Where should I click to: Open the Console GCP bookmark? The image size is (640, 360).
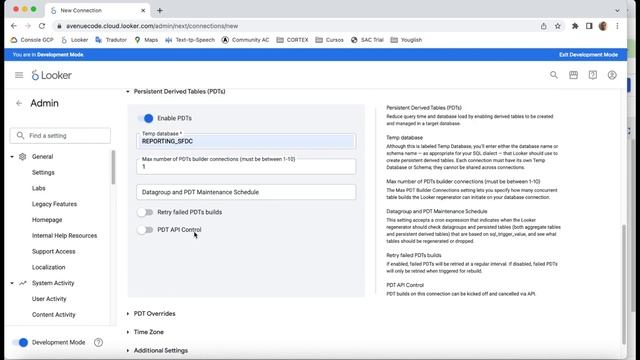click(x=32, y=40)
